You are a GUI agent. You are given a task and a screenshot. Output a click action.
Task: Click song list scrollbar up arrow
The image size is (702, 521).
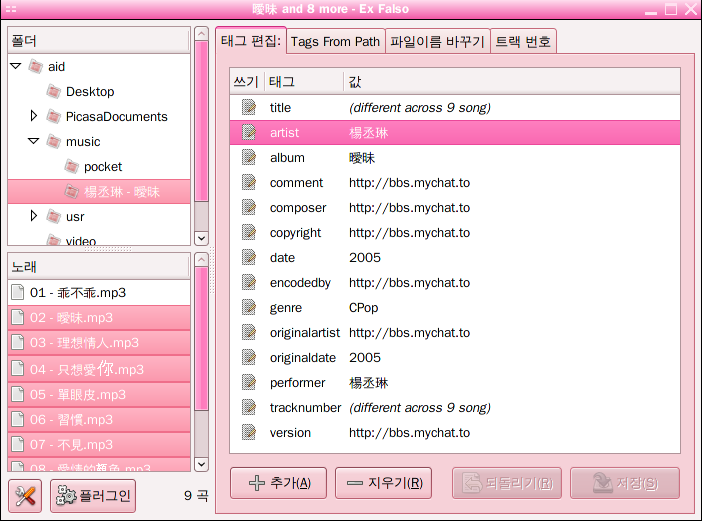[201, 260]
